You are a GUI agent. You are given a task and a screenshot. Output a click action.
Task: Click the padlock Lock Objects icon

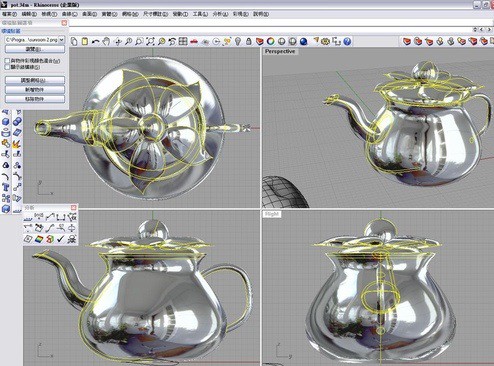[249, 41]
